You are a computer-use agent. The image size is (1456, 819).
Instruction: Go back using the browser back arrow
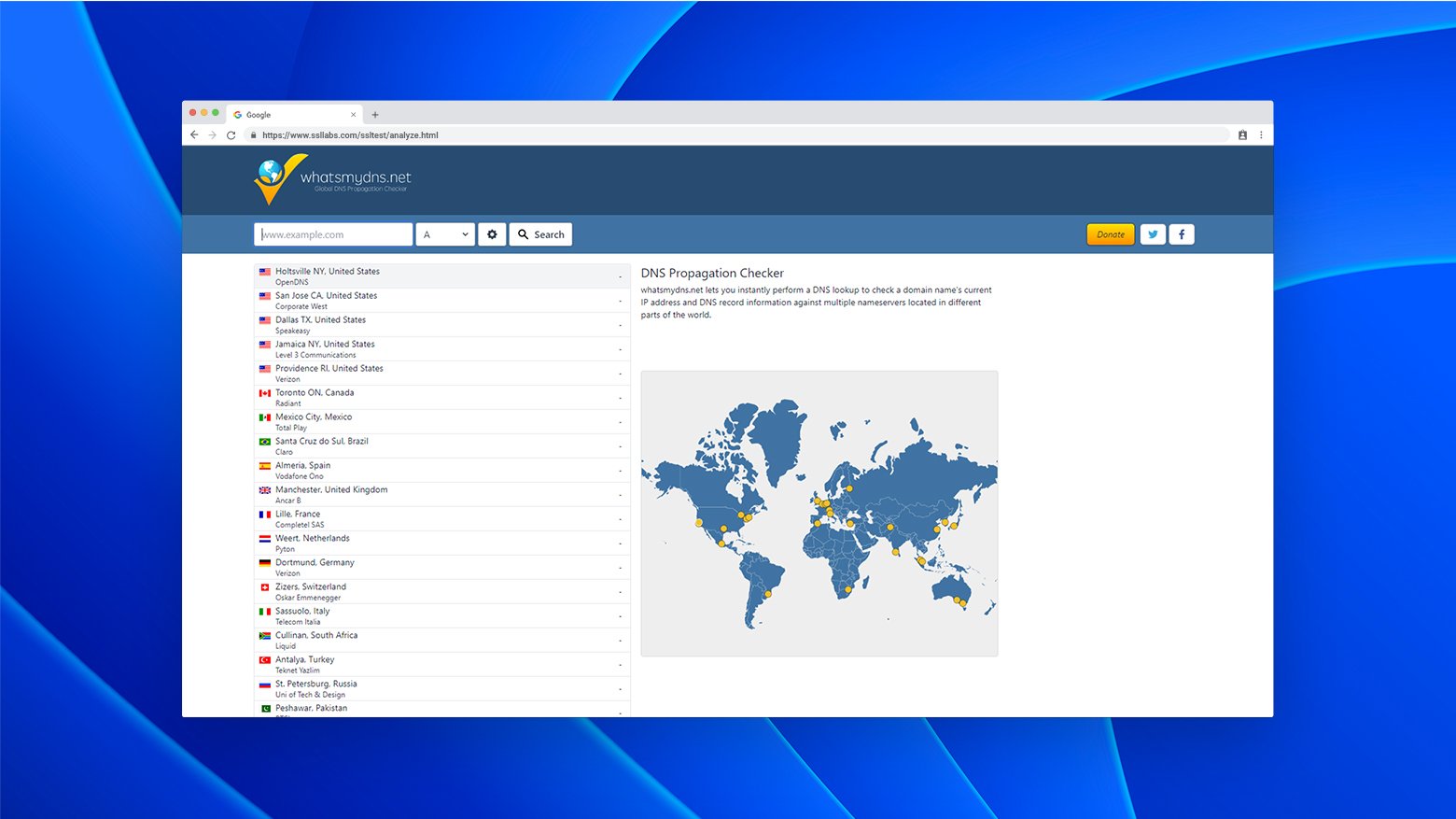(194, 135)
